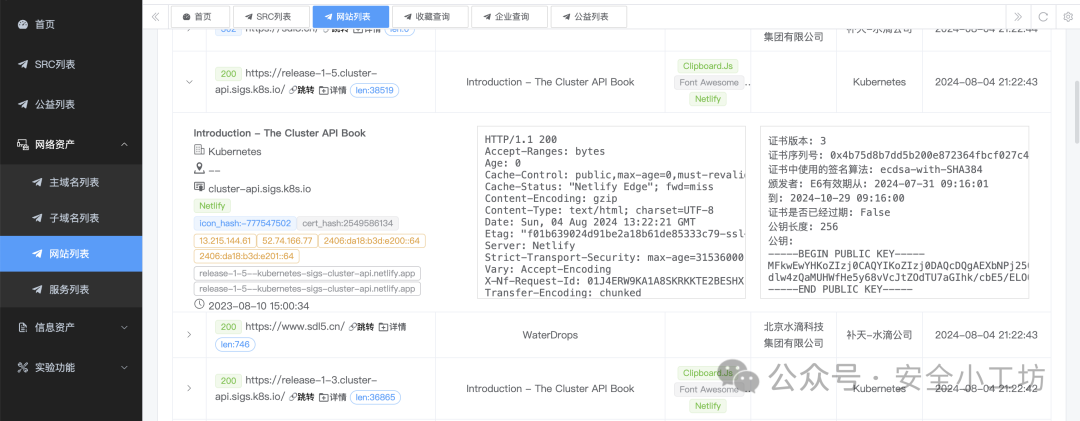This screenshot has width=1080, height=421.
Task: Expand the 信息资产 sidebar group
Action: [71, 327]
